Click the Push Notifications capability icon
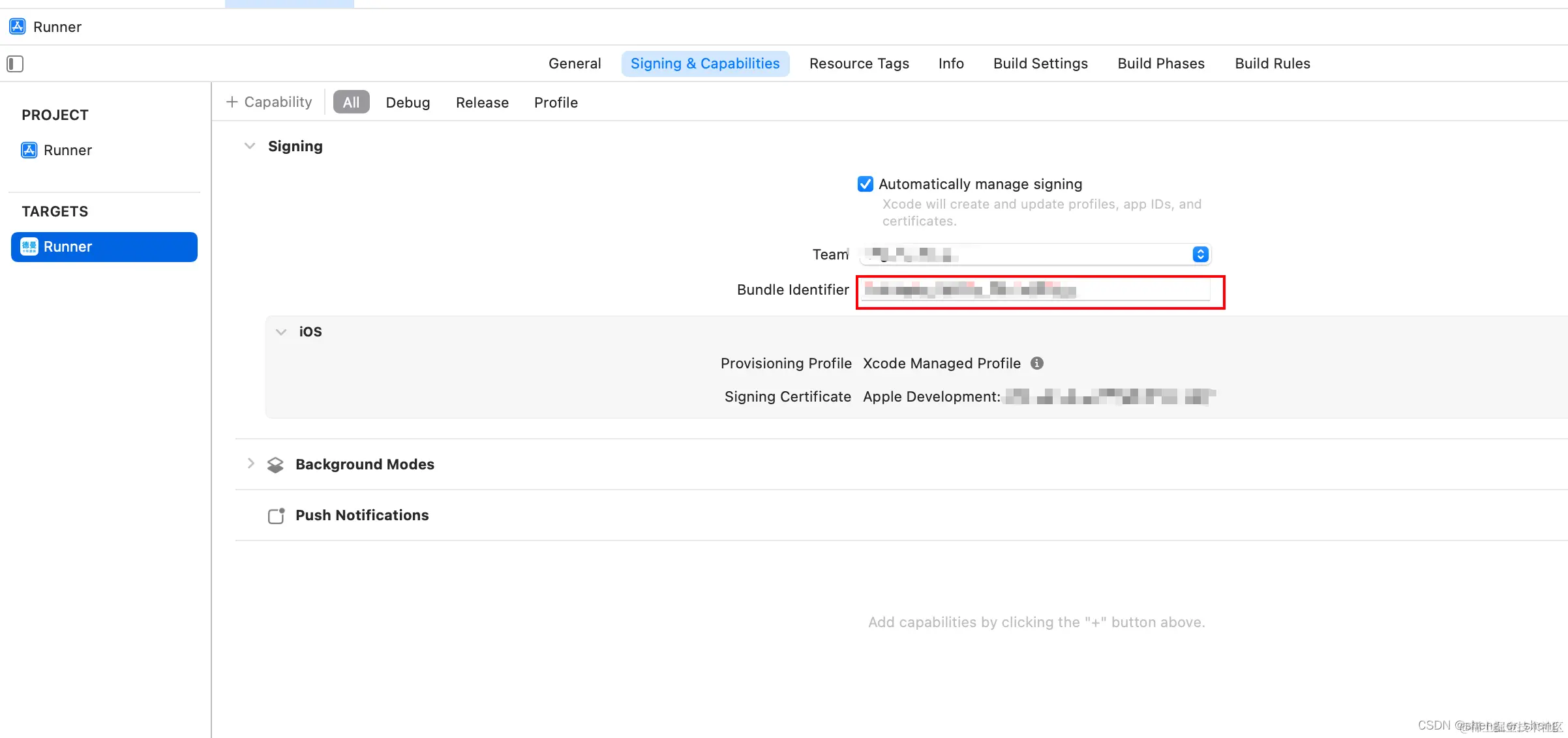The width and height of the screenshot is (1568, 738). 276,516
